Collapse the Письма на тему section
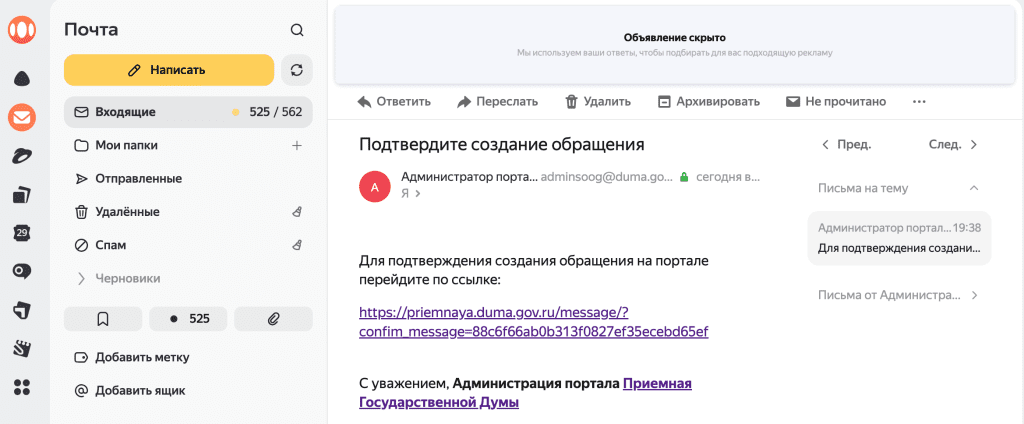This screenshot has width=1024, height=424. pyautogui.click(x=973, y=188)
